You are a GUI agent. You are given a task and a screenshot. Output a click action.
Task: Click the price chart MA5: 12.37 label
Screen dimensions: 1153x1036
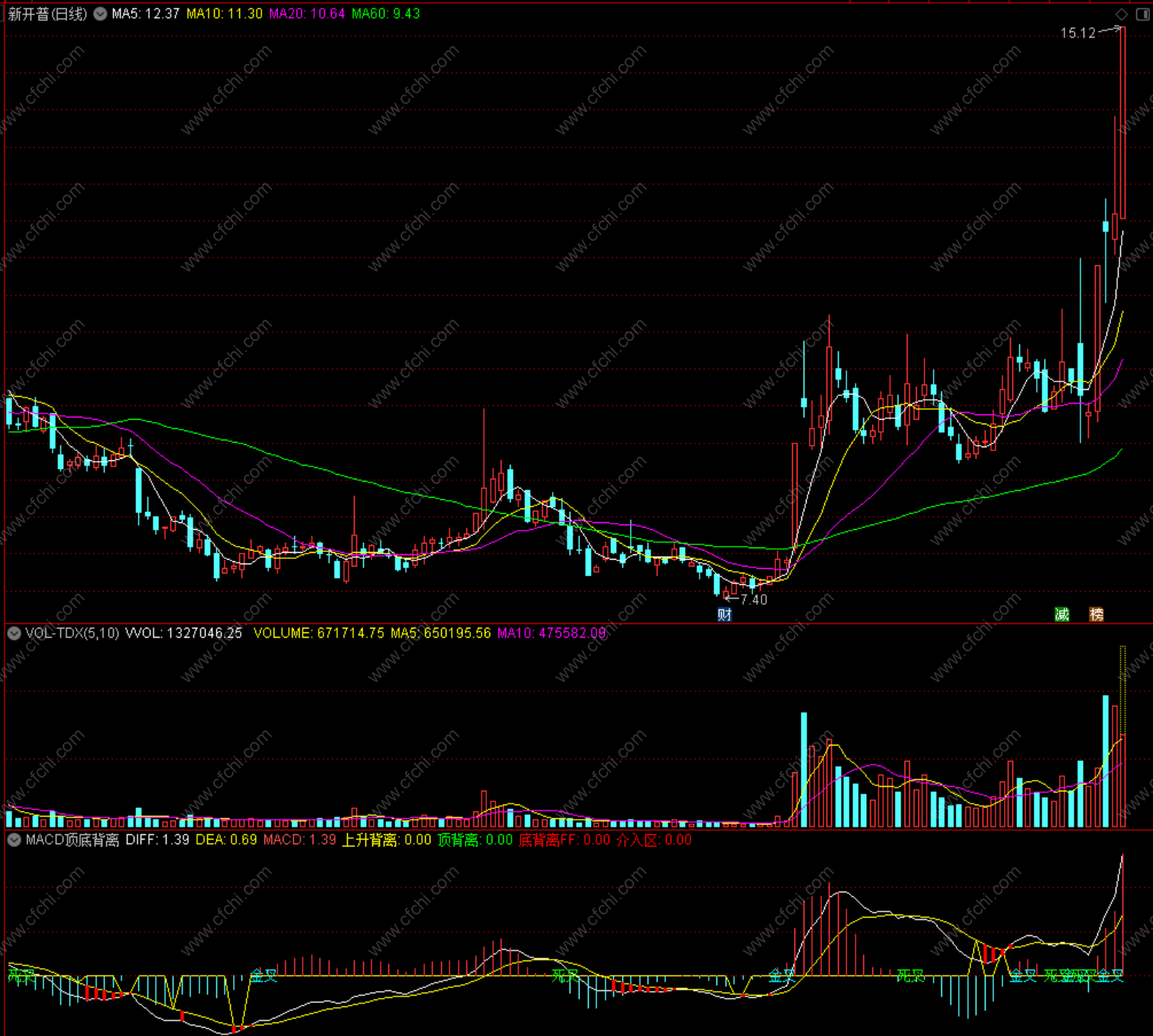tap(145, 14)
